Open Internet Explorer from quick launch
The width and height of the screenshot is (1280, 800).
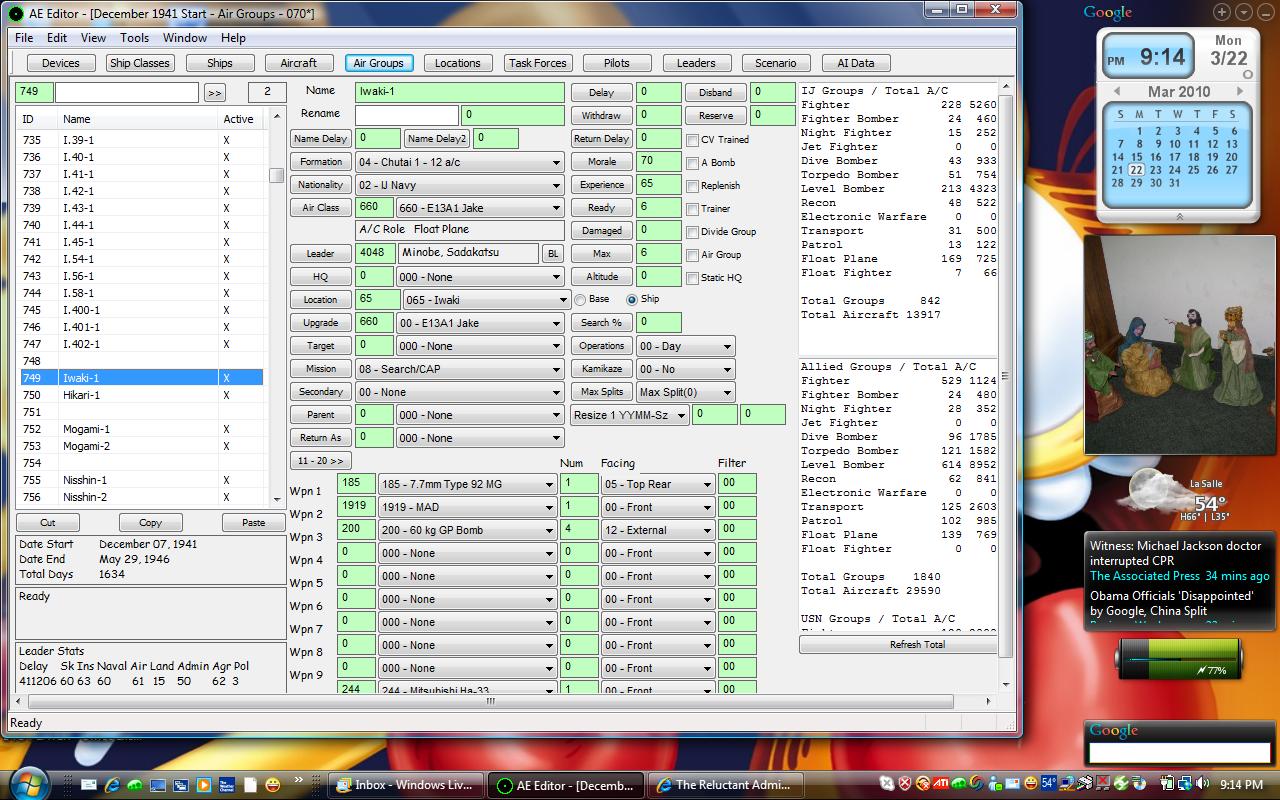[112, 785]
